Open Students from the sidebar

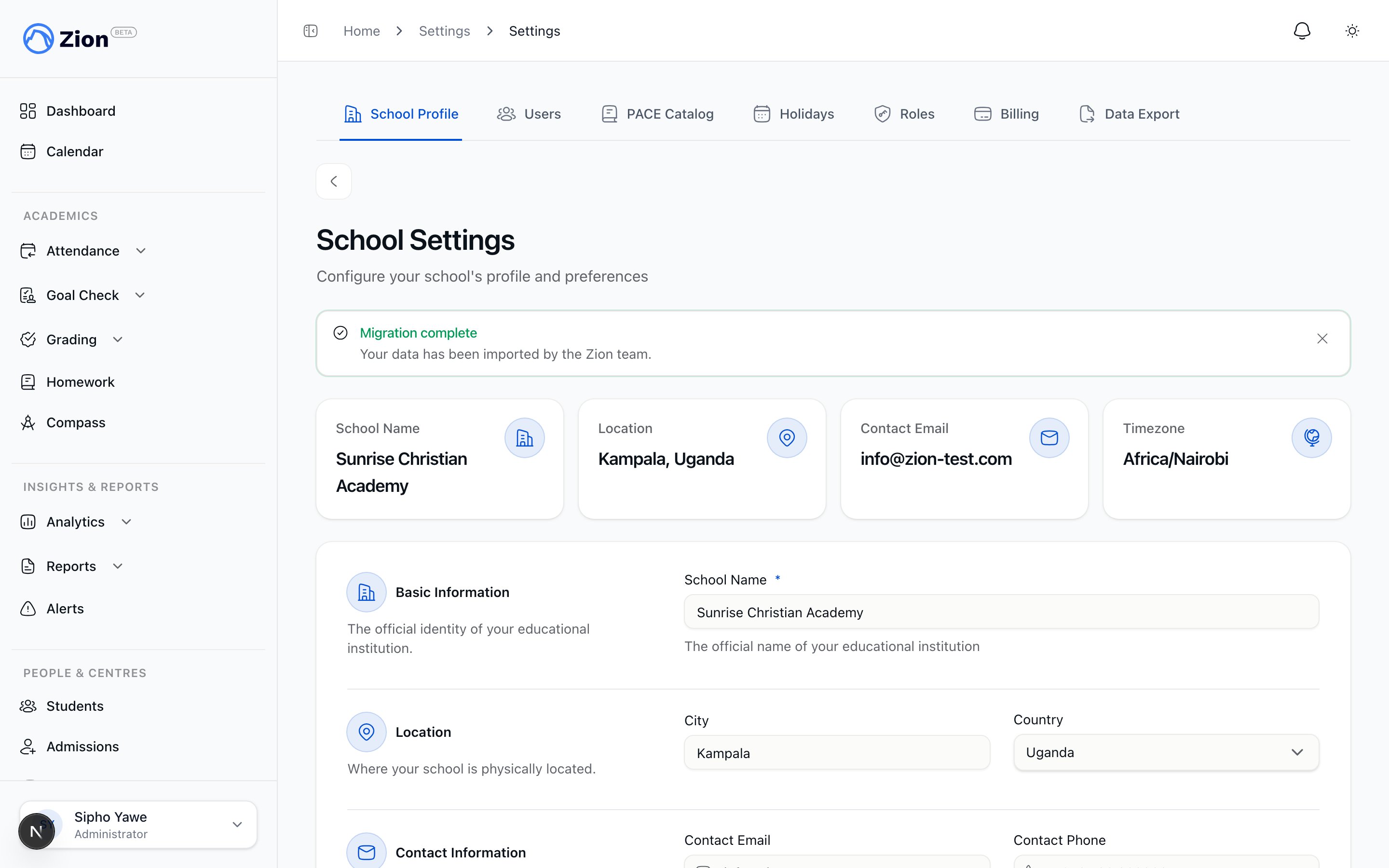point(61,706)
